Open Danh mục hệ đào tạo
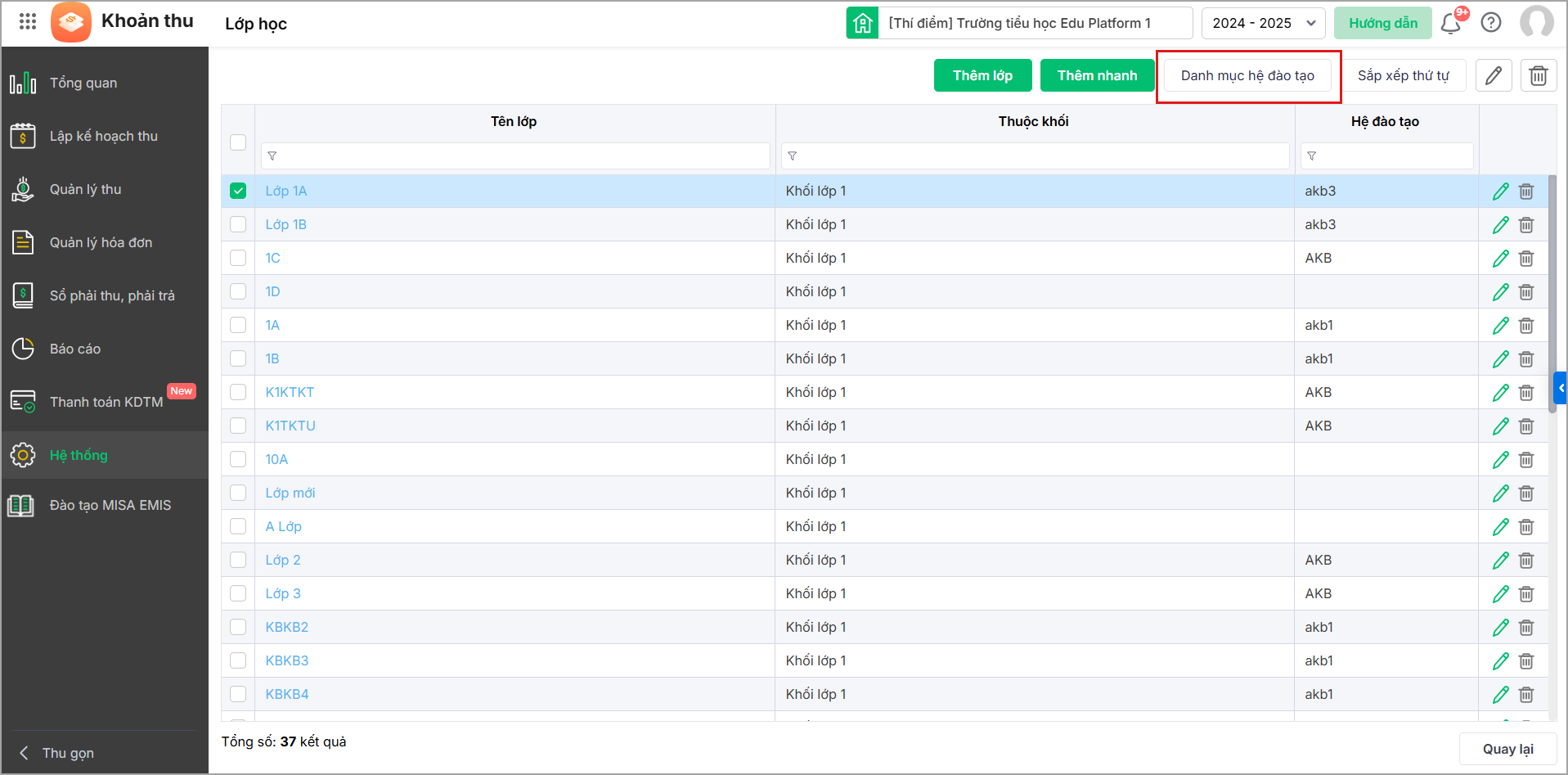 [x=1247, y=75]
